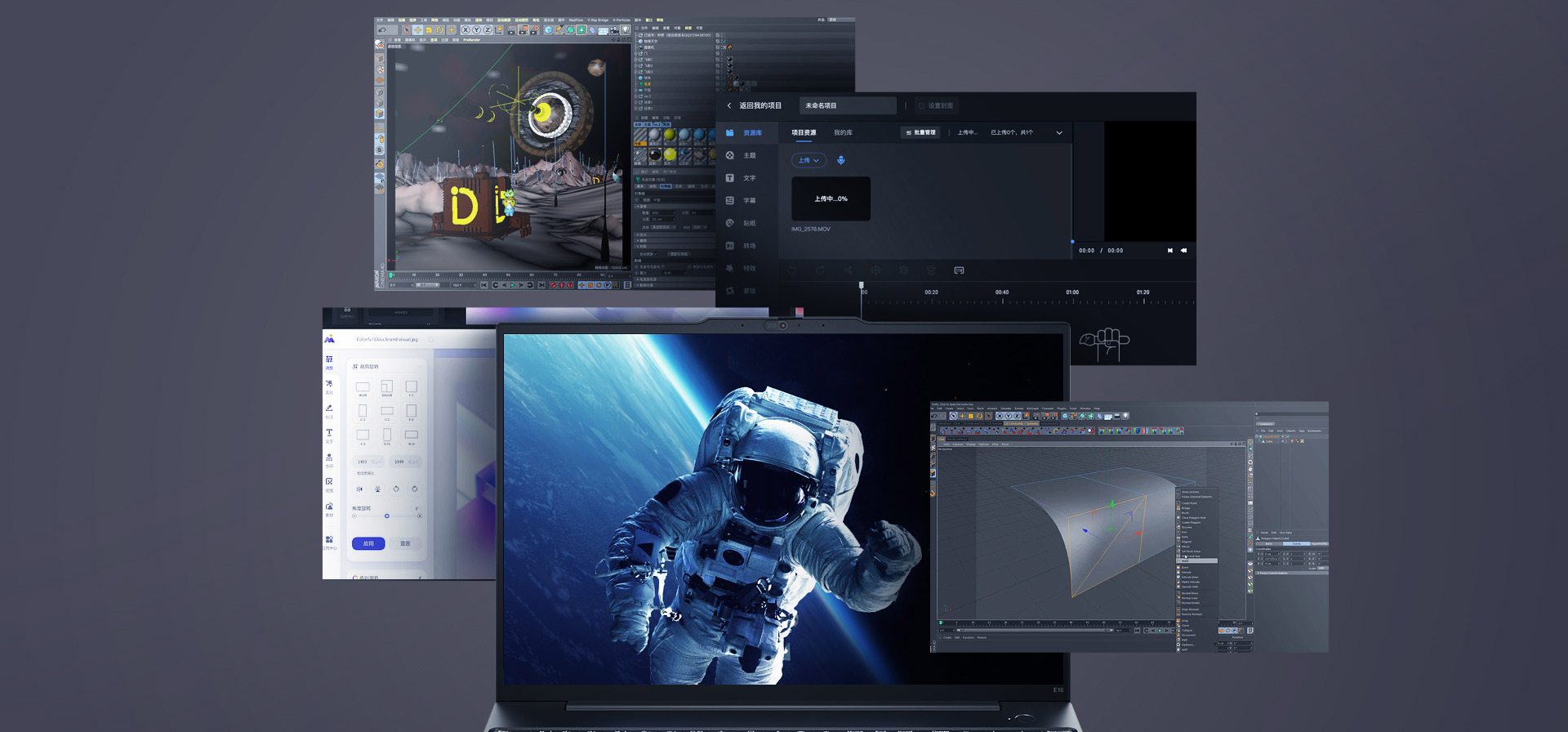
Task: Open 主题 themes in video editor sidebar
Action: (742, 155)
